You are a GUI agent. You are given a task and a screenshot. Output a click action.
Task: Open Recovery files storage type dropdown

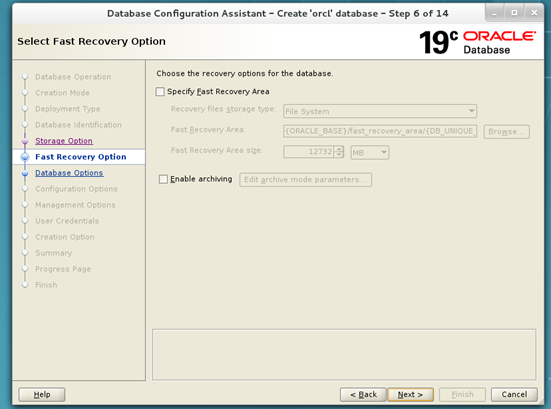click(x=380, y=111)
